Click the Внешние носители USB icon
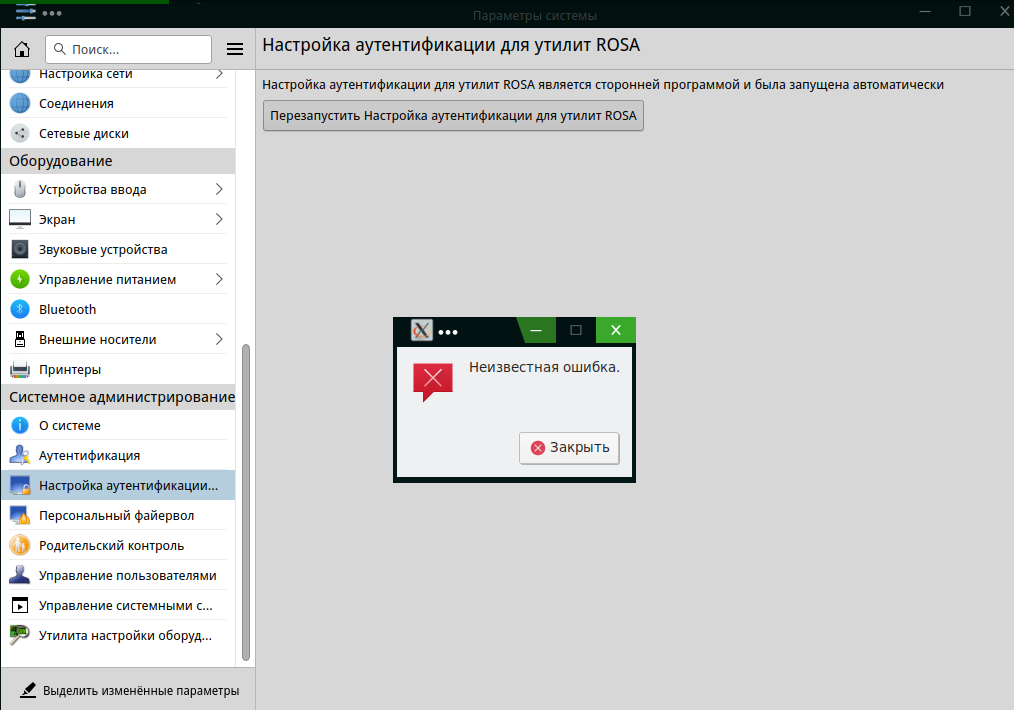 20,339
